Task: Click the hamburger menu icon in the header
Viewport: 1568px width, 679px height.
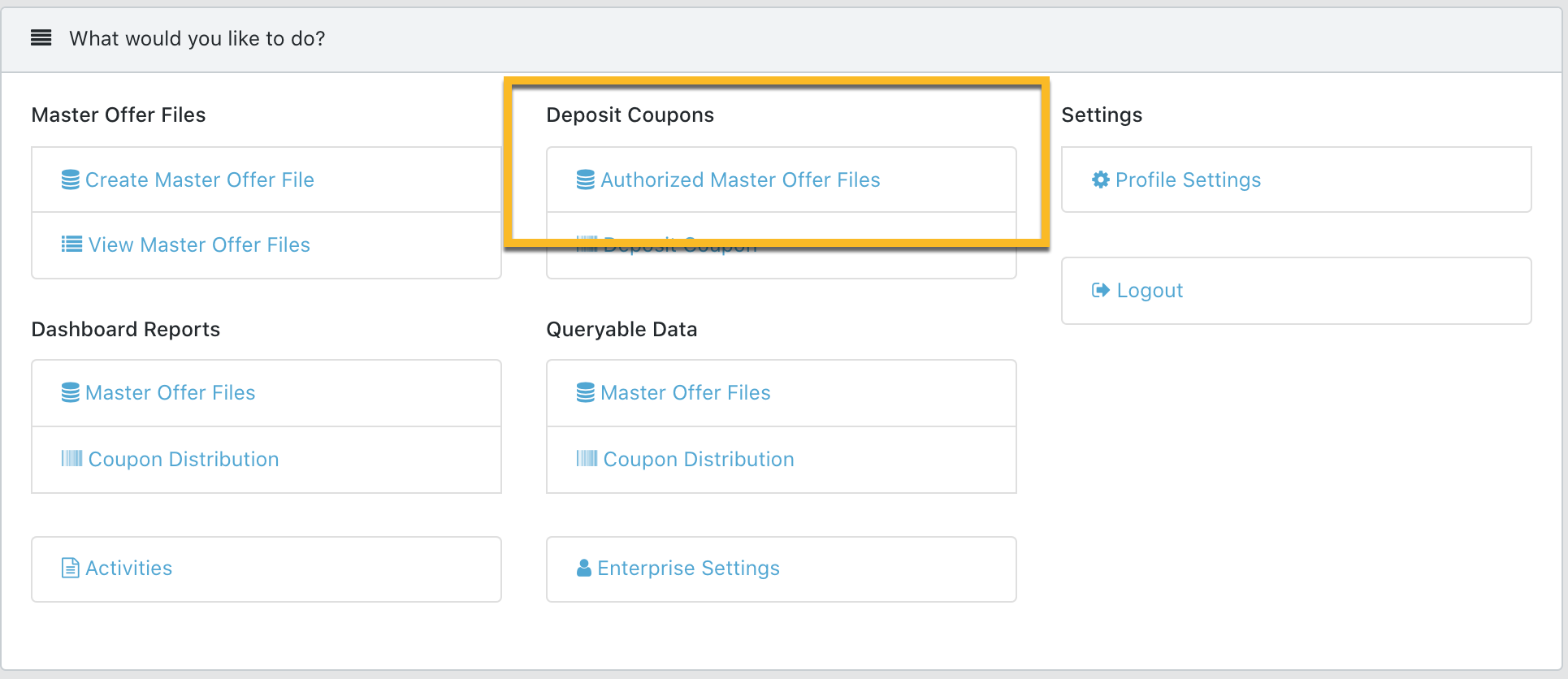Action: coord(41,38)
